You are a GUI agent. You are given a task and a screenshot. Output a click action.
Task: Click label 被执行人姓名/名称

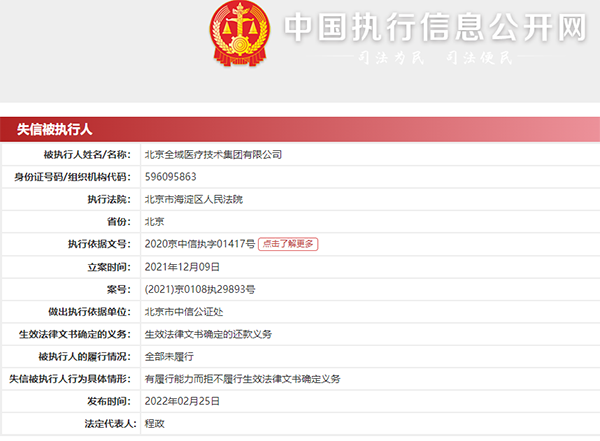[87, 155]
